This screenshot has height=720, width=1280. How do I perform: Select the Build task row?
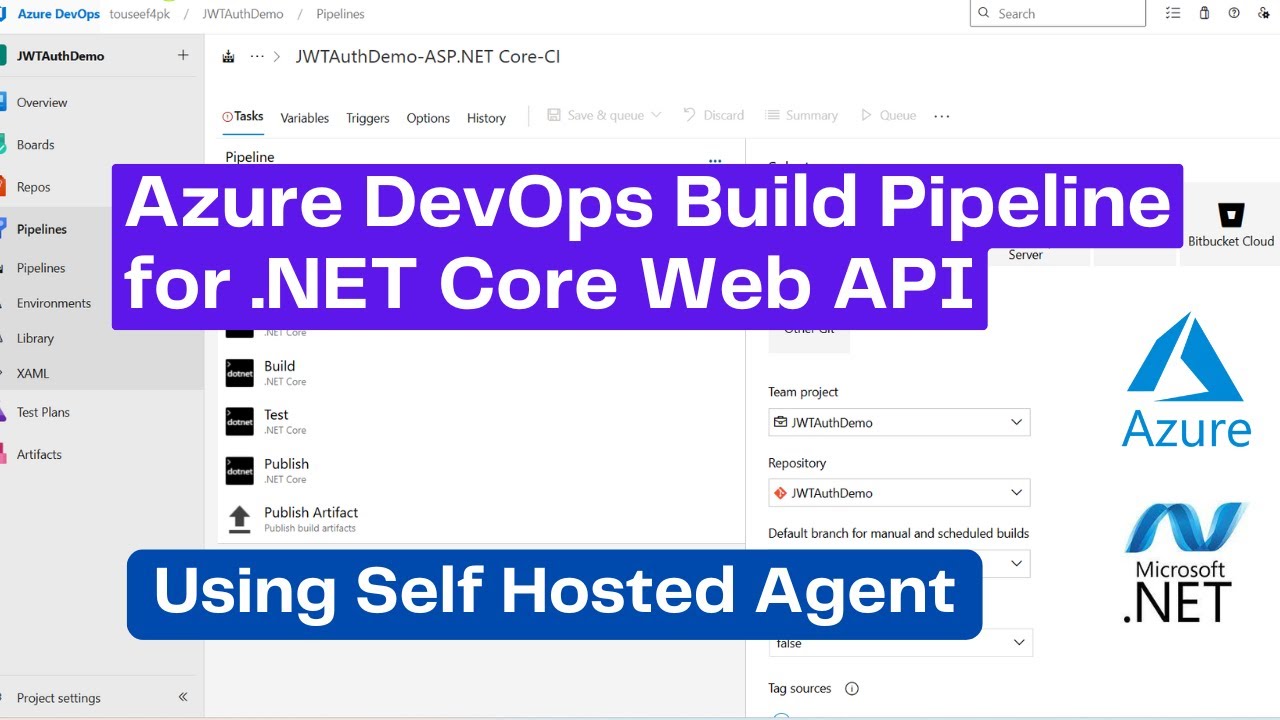[481, 373]
